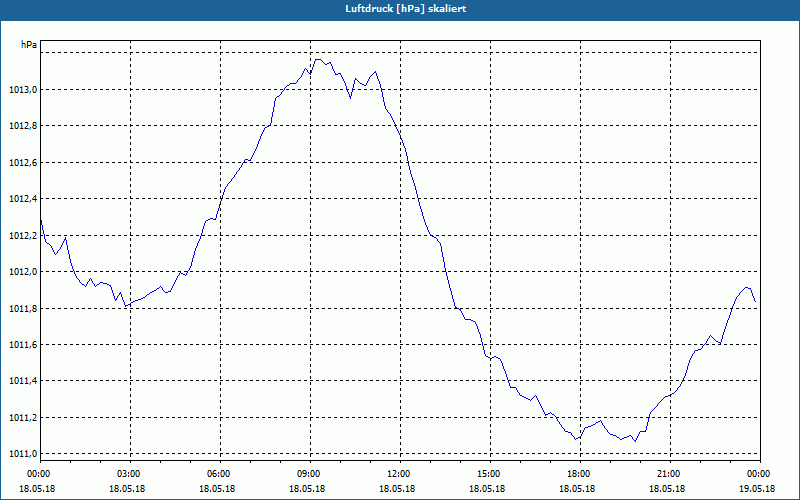Click the 18:00 time label

581,474
